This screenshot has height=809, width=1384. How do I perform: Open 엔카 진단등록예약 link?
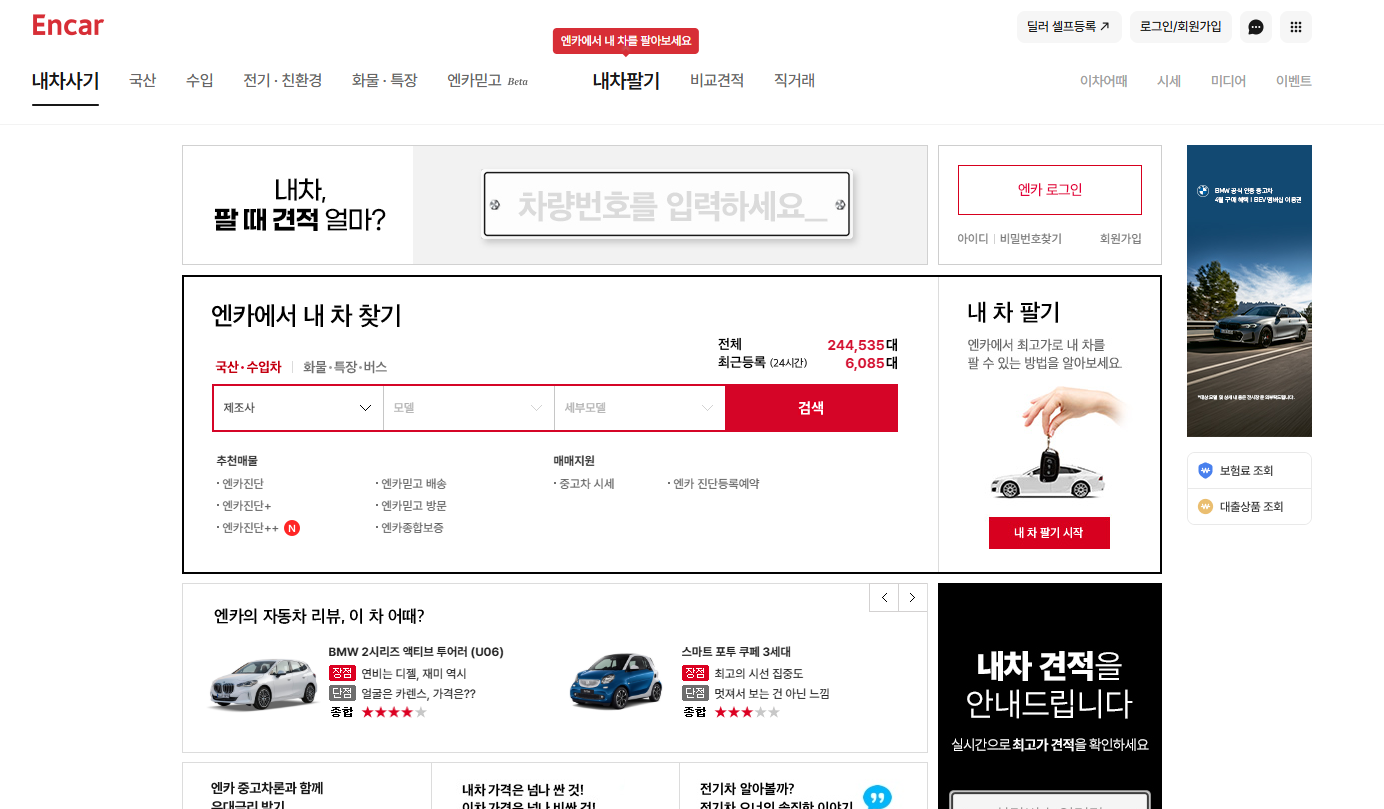715,484
